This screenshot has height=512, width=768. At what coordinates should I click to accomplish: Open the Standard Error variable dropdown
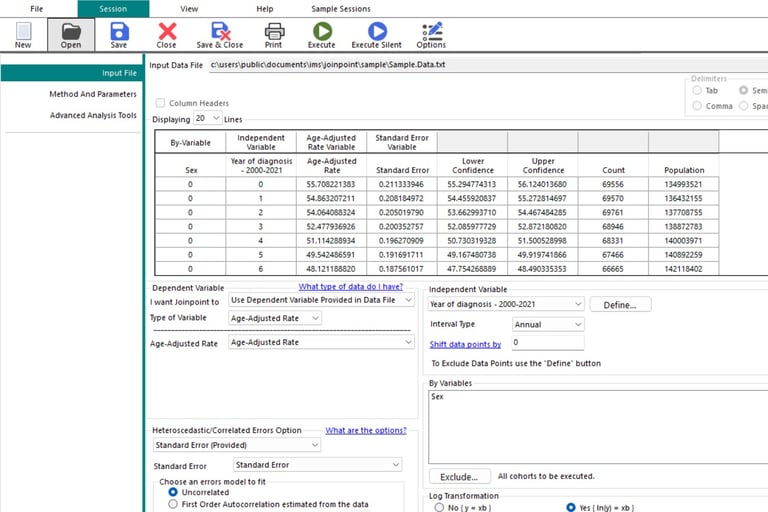(317, 464)
